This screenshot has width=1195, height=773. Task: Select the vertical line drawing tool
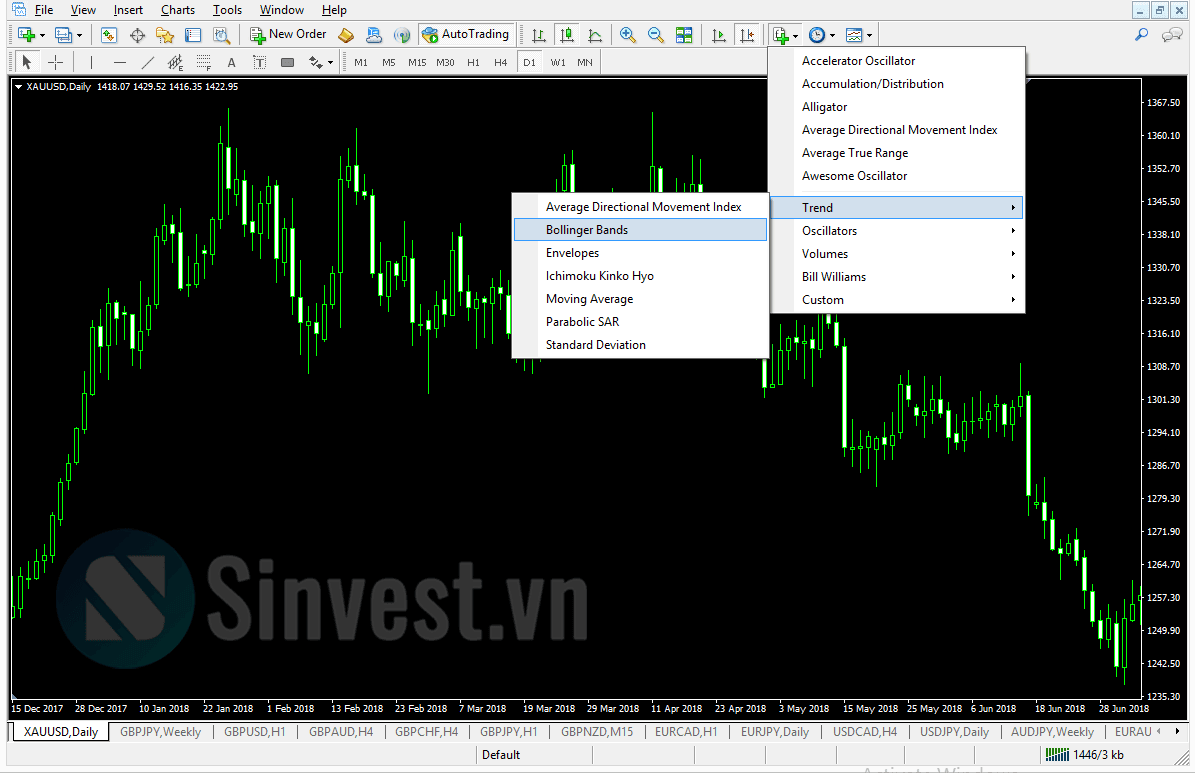(91, 63)
